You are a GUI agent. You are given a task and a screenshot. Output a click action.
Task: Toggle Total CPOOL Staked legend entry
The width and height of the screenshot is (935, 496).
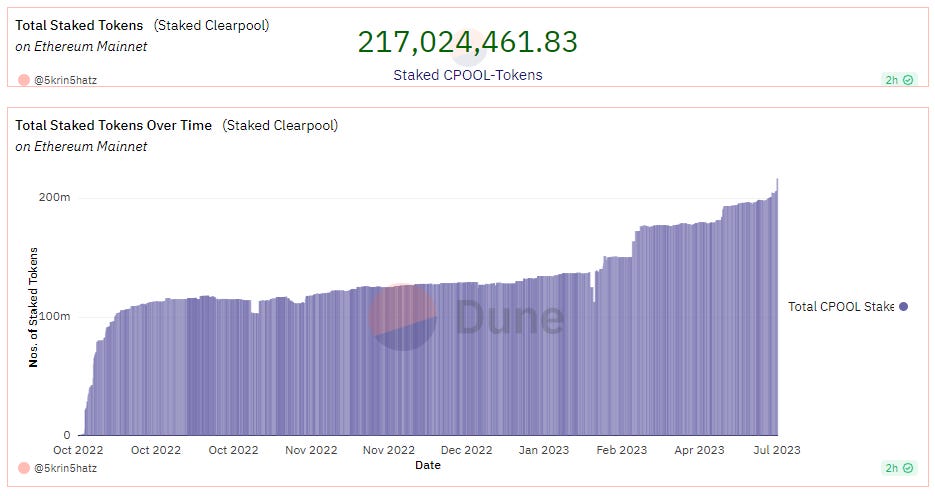point(847,306)
